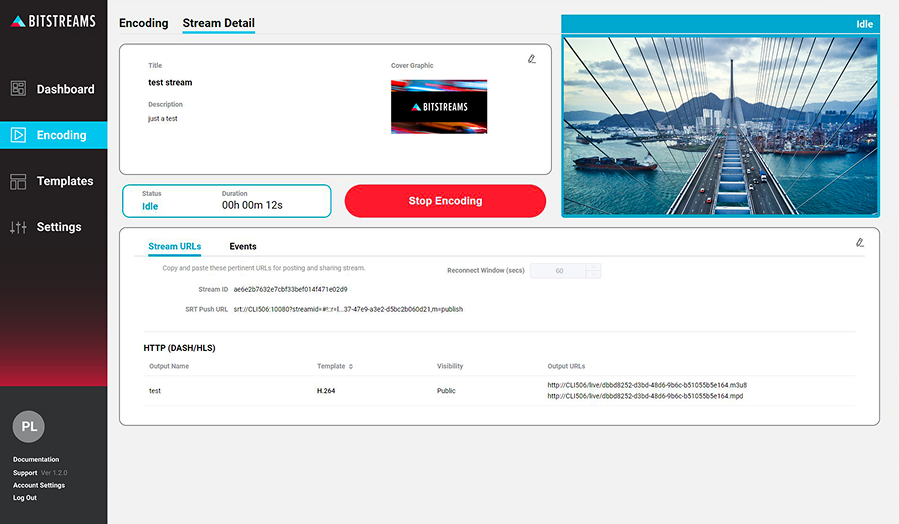Select the SRT Push URL value
Image resolution: width=899 pixels, height=524 pixels.
(x=348, y=310)
